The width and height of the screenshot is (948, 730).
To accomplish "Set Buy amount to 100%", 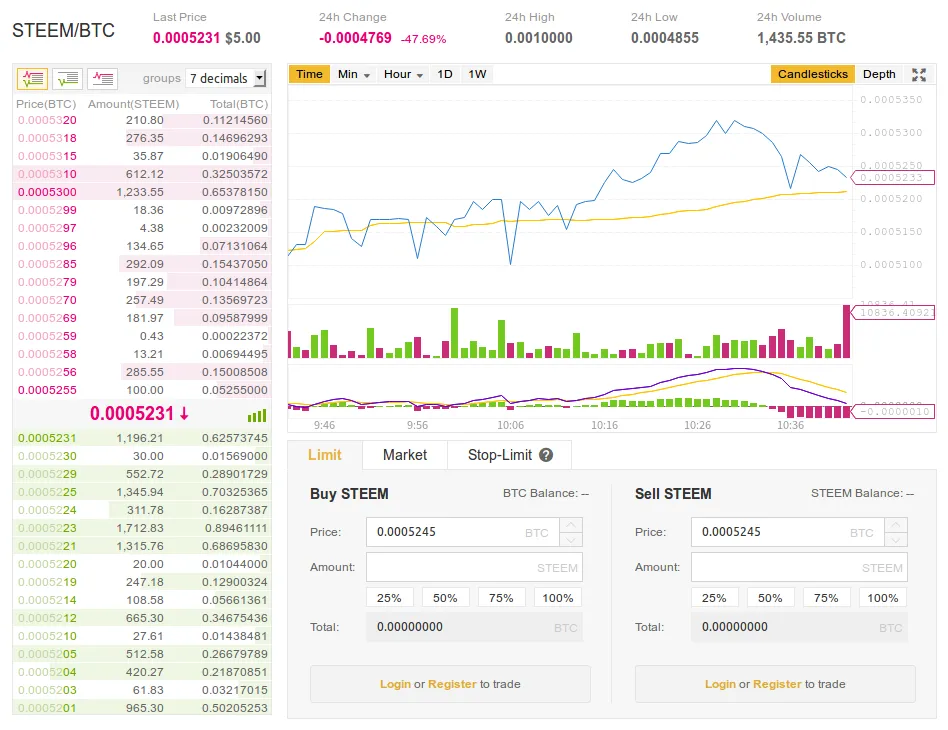I will (x=558, y=598).
